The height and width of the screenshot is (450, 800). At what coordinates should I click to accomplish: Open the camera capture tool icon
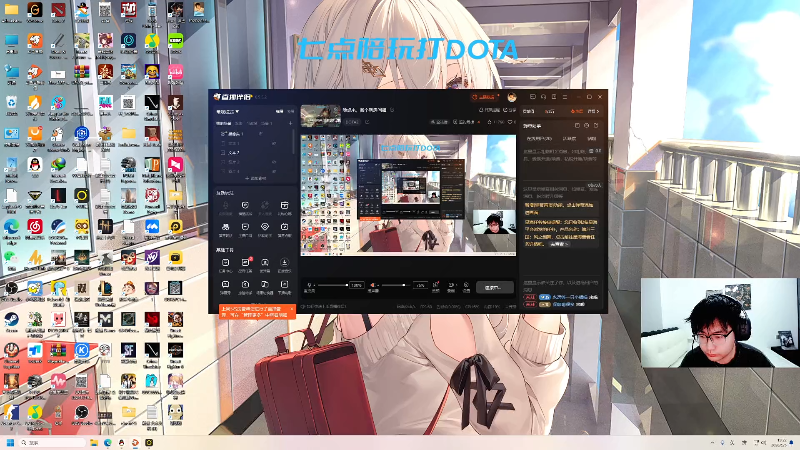click(x=285, y=227)
